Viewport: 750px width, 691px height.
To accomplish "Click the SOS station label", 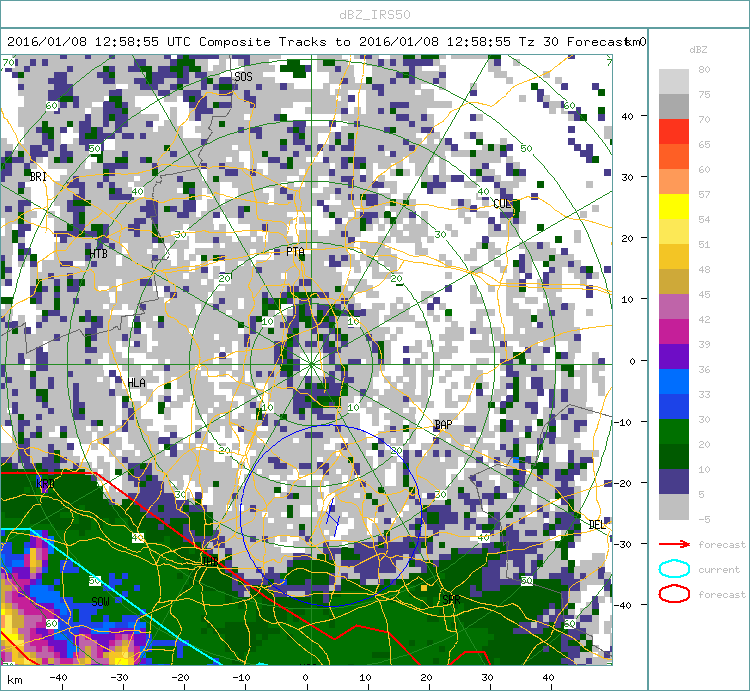I will 243,77.
